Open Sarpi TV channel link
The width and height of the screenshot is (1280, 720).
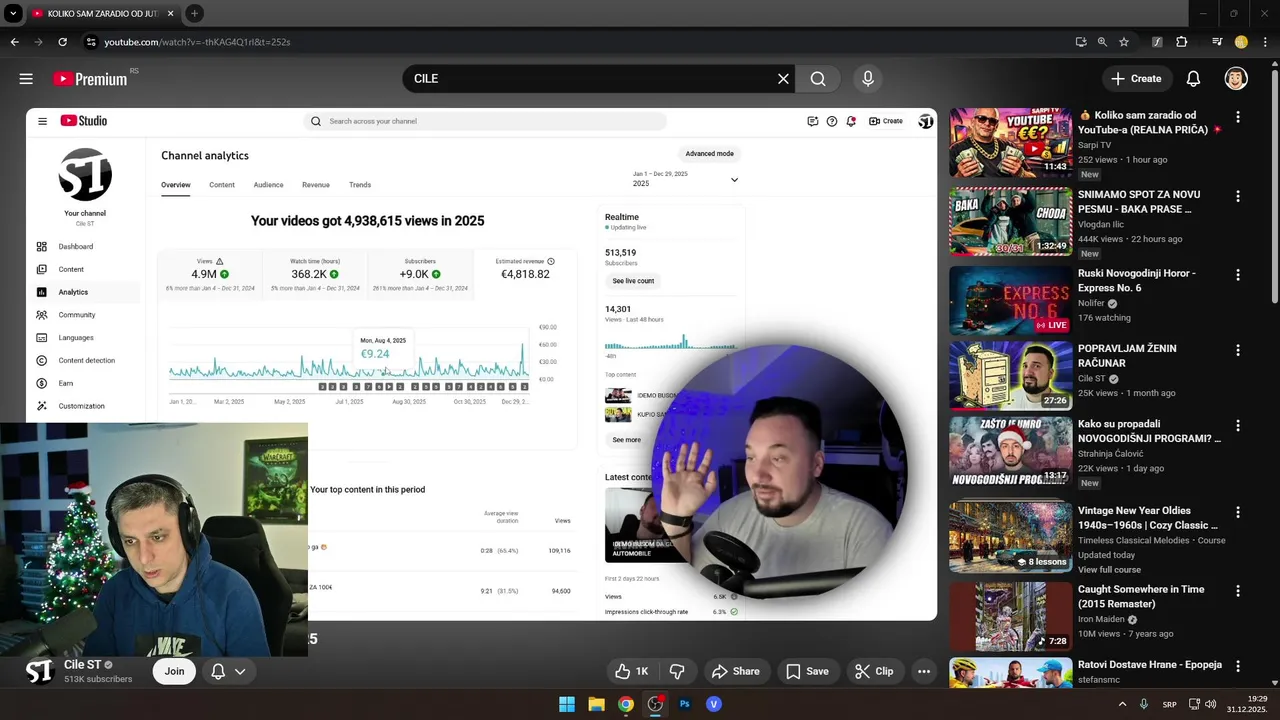[x=1094, y=145]
